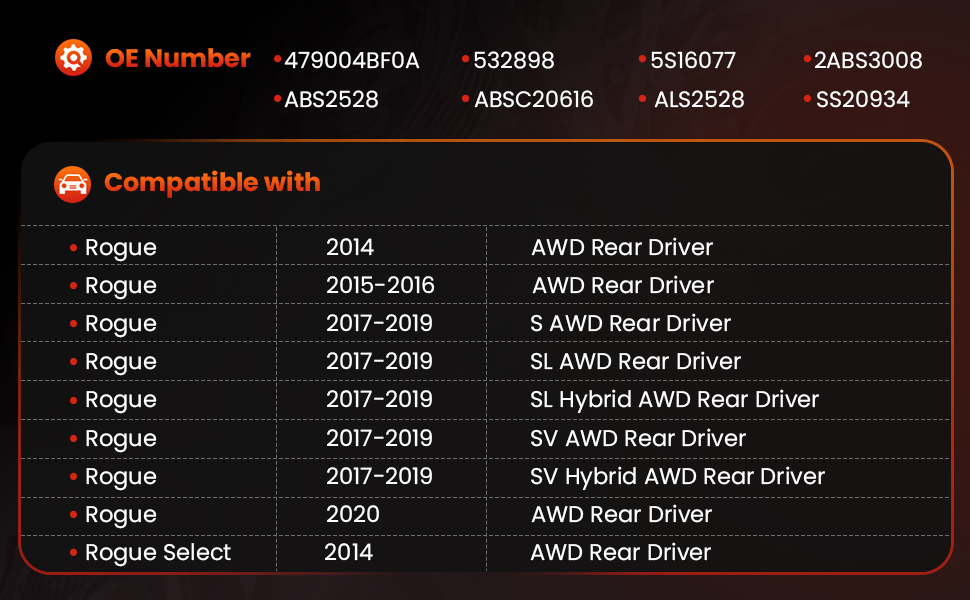
Task: Select OE number ABS2528
Action: click(x=331, y=100)
